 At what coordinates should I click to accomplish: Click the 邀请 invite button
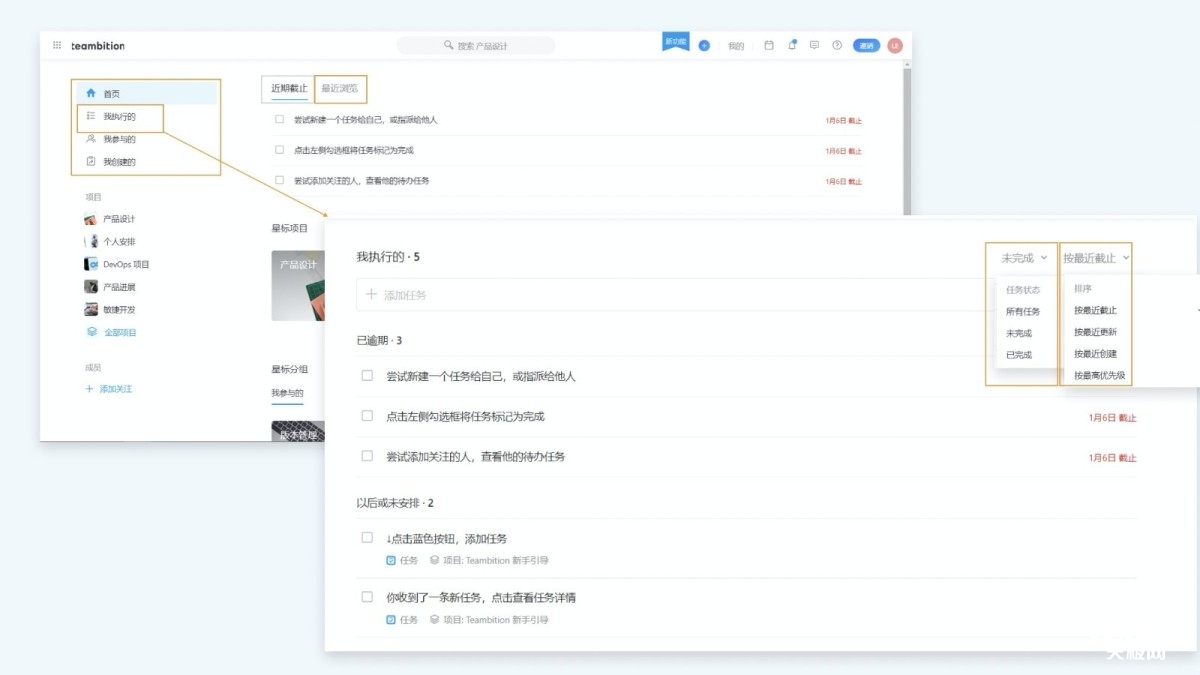866,46
